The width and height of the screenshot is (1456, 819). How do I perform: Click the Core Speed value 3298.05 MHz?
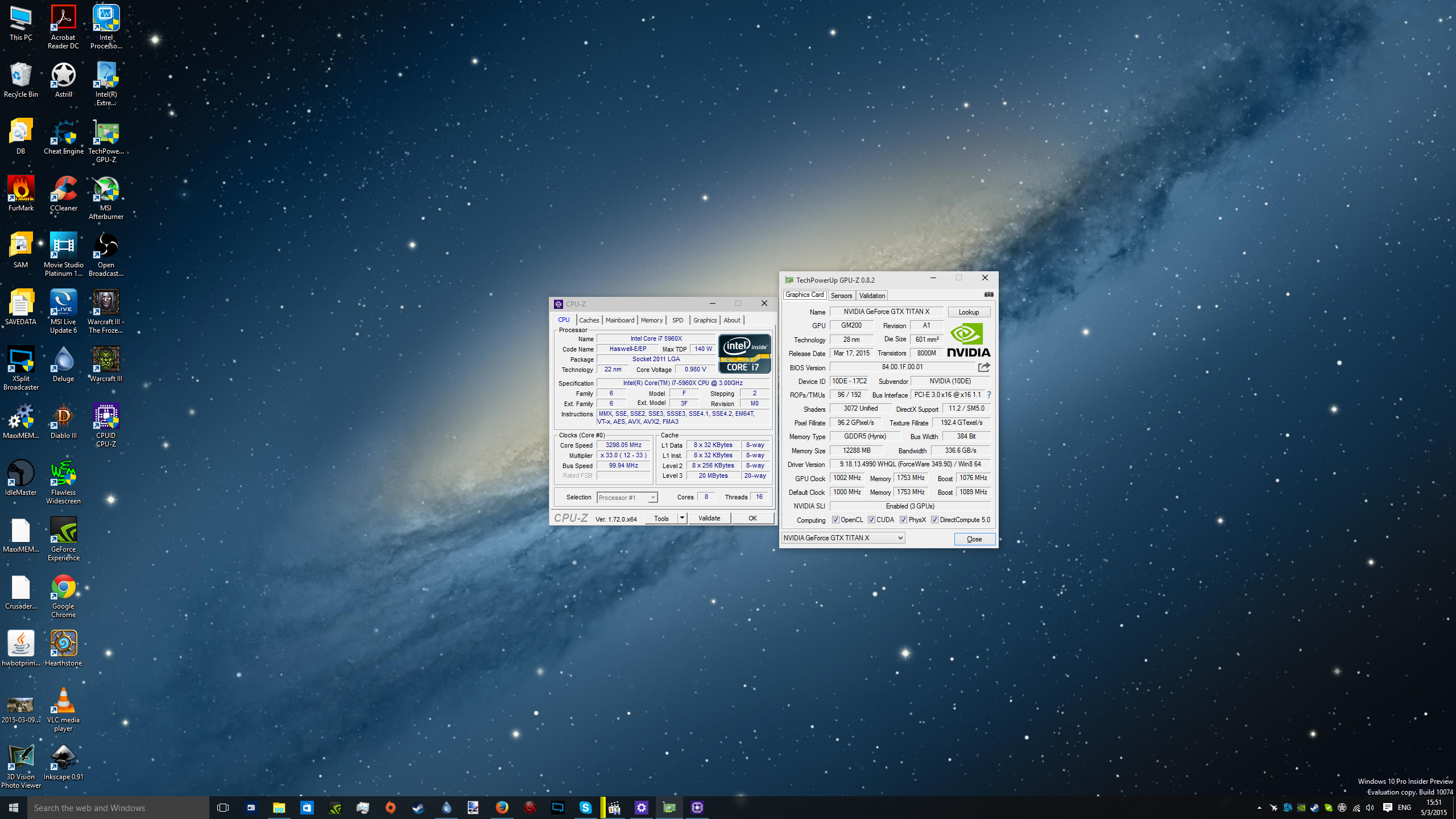coord(623,445)
